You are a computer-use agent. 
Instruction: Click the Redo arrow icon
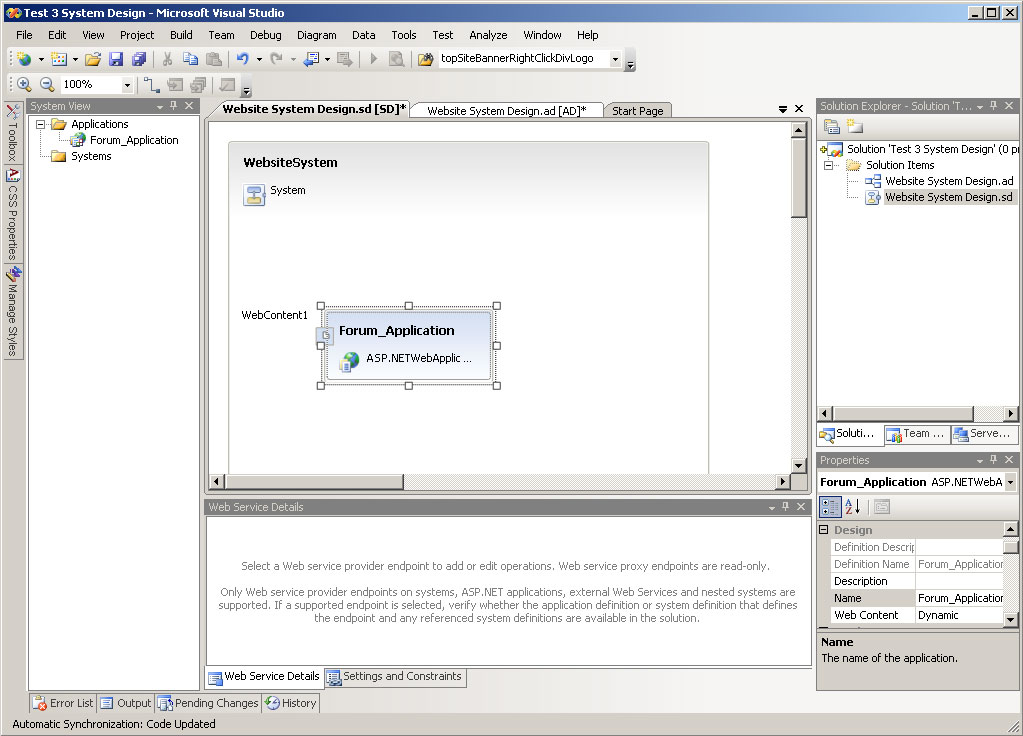[277, 59]
